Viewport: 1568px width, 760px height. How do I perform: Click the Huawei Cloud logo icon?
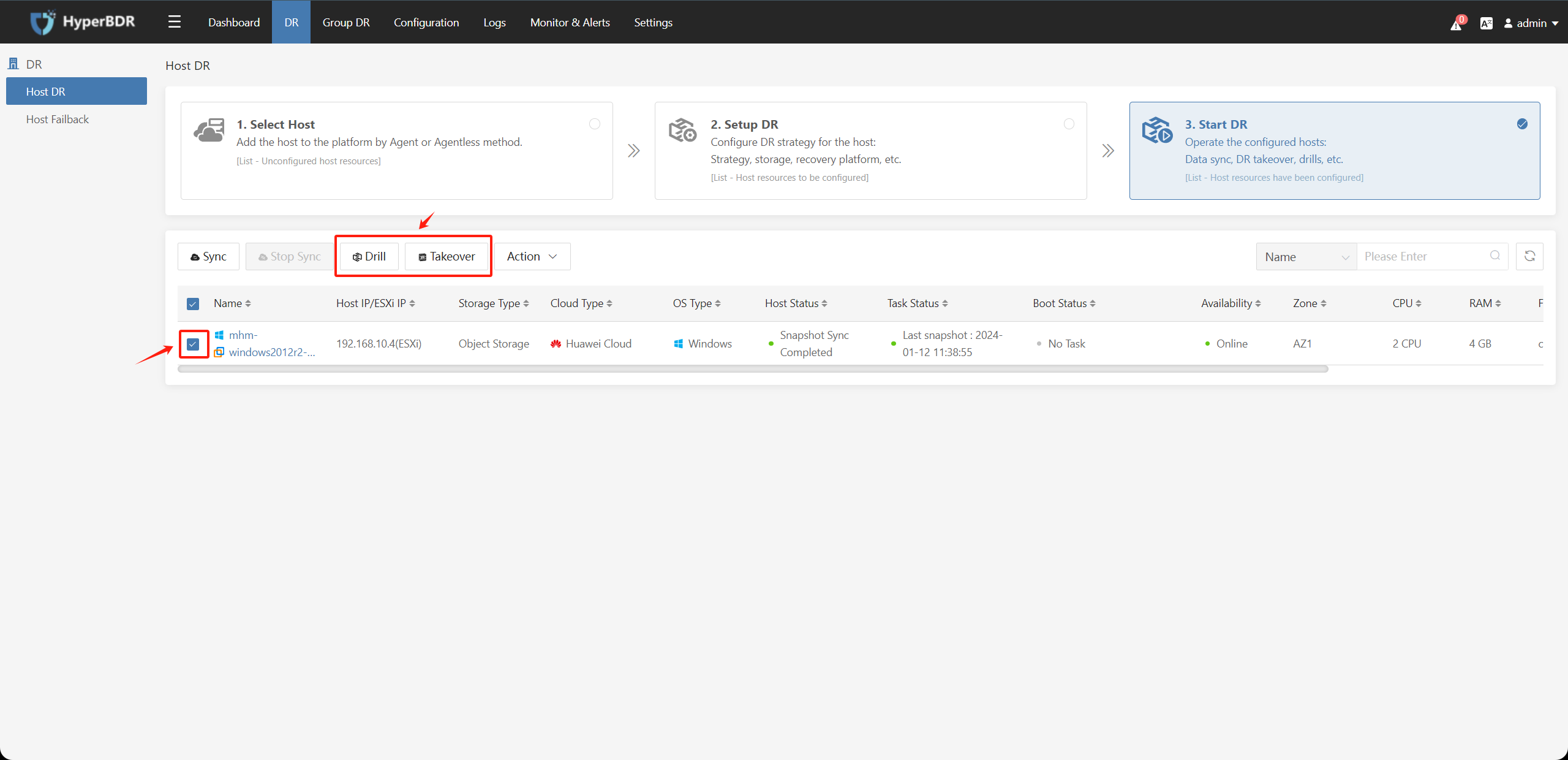556,344
